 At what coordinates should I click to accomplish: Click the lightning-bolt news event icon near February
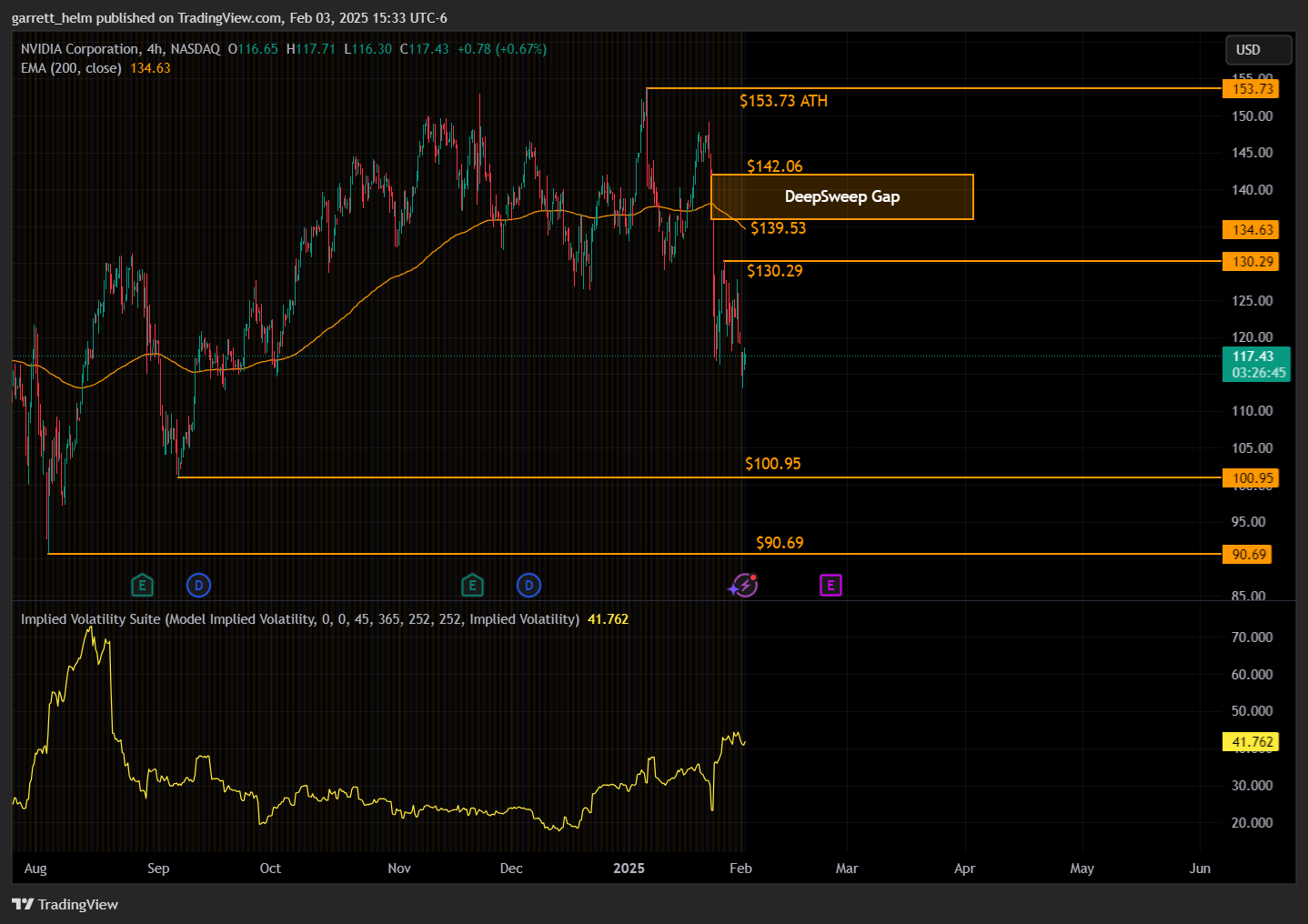coord(744,586)
